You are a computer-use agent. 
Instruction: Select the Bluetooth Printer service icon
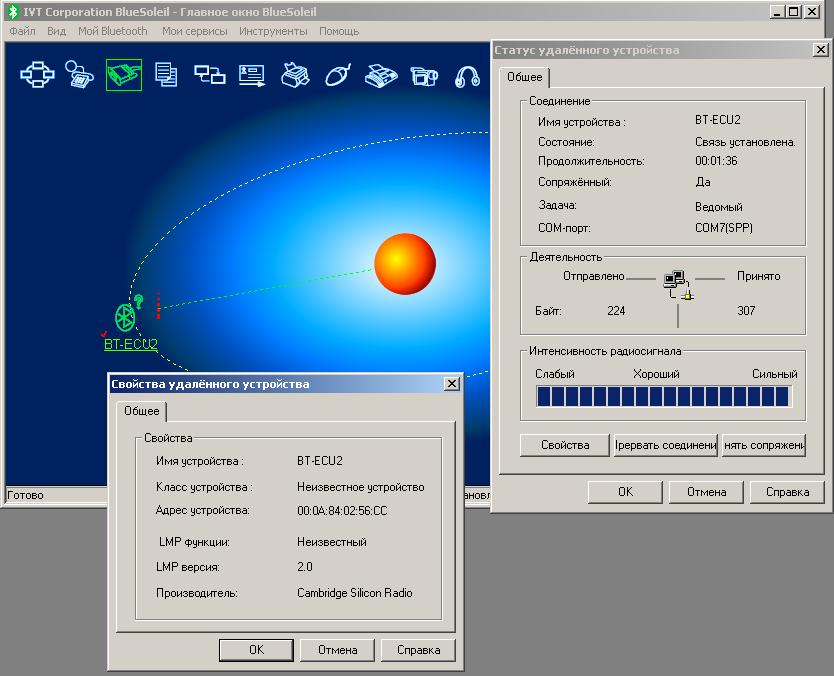tap(295, 74)
